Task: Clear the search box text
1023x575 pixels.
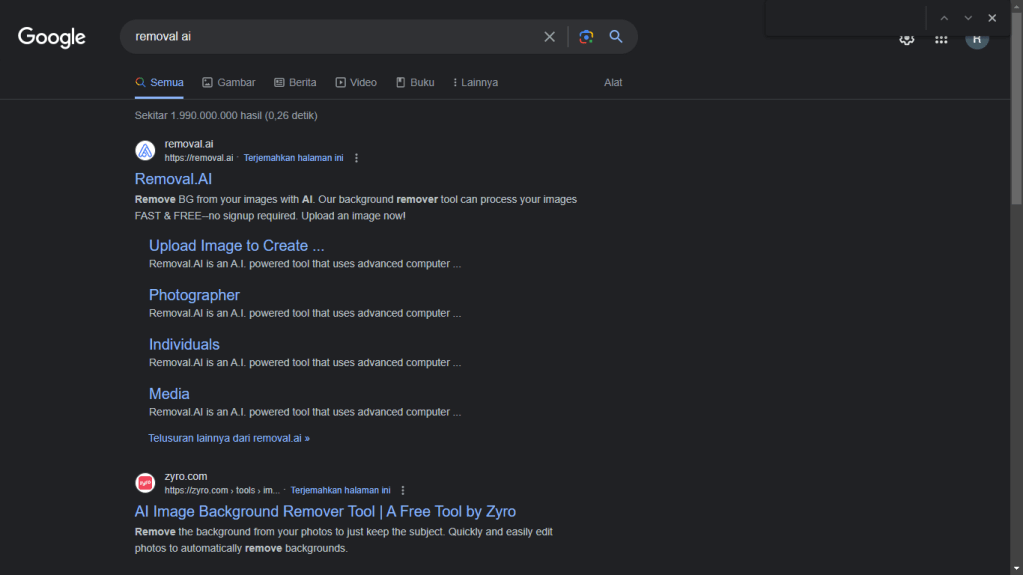Action: coord(549,37)
